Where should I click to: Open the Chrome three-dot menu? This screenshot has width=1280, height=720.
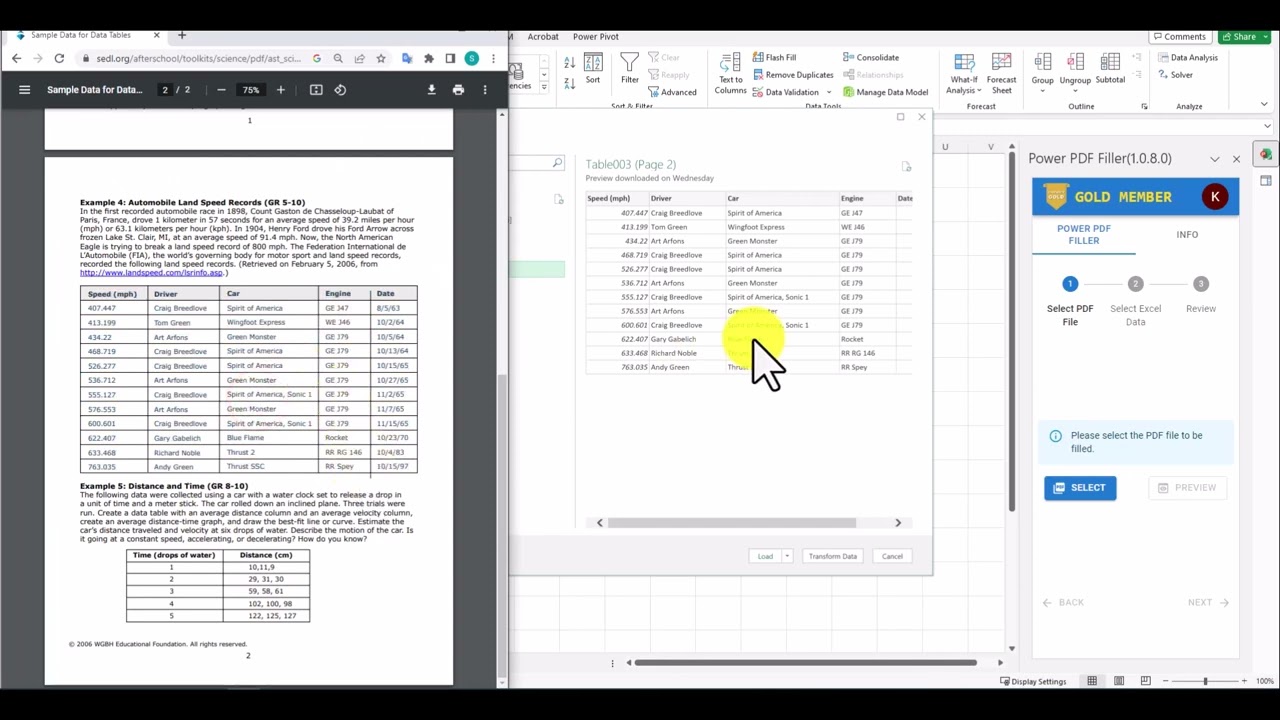point(493,59)
